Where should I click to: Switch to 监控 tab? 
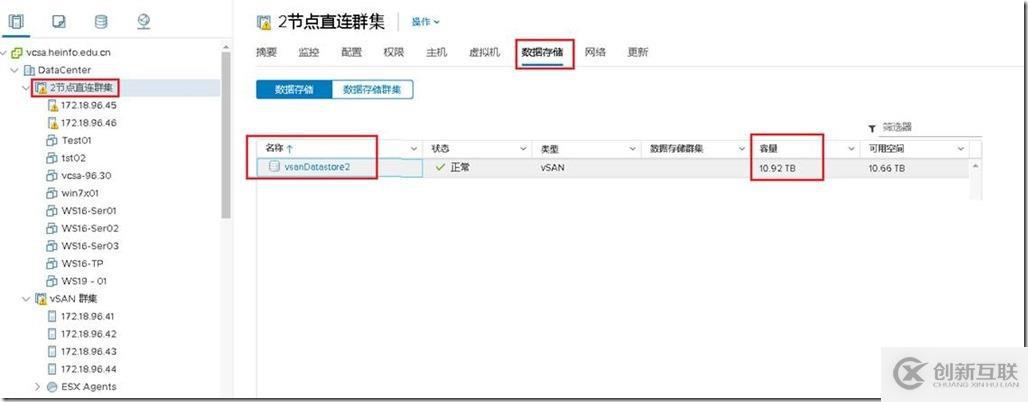tap(308, 52)
